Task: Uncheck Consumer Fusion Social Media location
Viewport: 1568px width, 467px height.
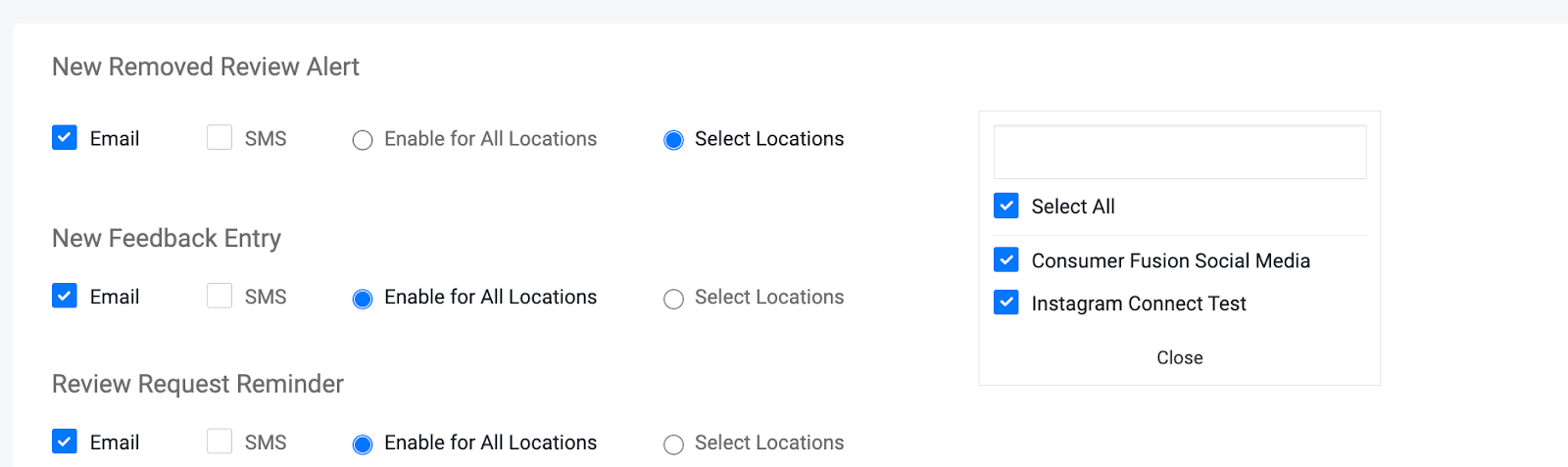Action: click(x=1006, y=259)
